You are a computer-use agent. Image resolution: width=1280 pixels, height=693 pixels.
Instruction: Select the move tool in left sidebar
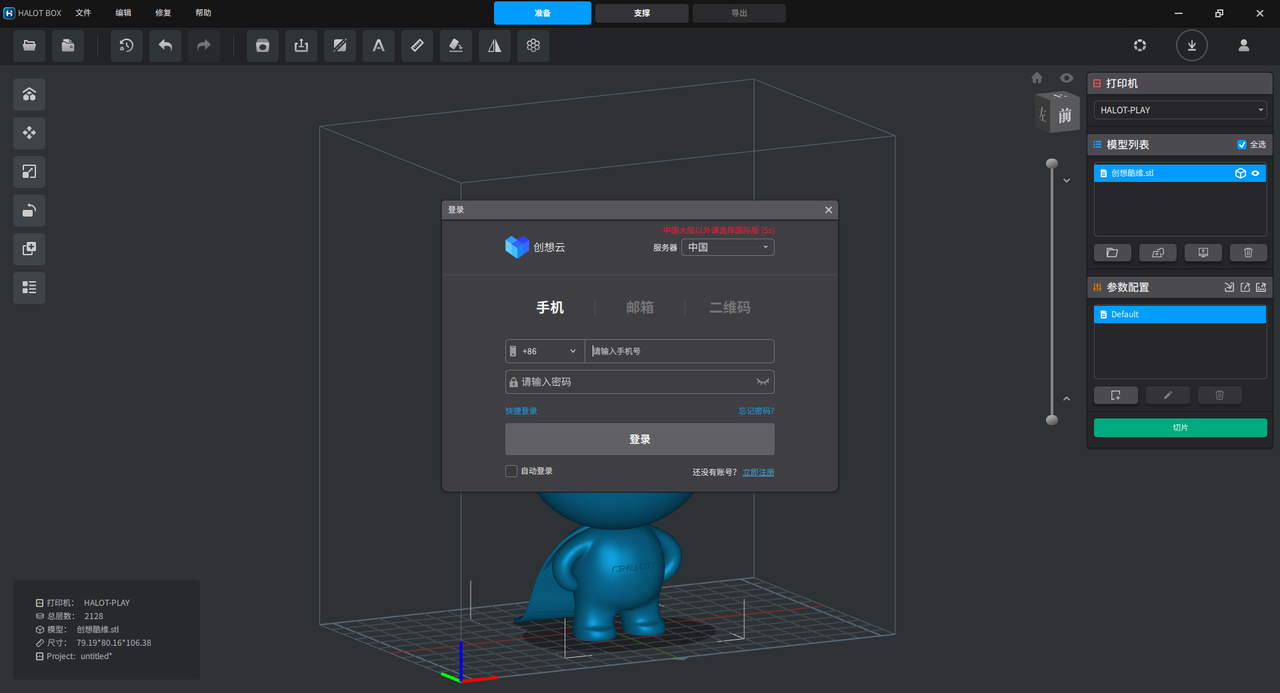(29, 133)
